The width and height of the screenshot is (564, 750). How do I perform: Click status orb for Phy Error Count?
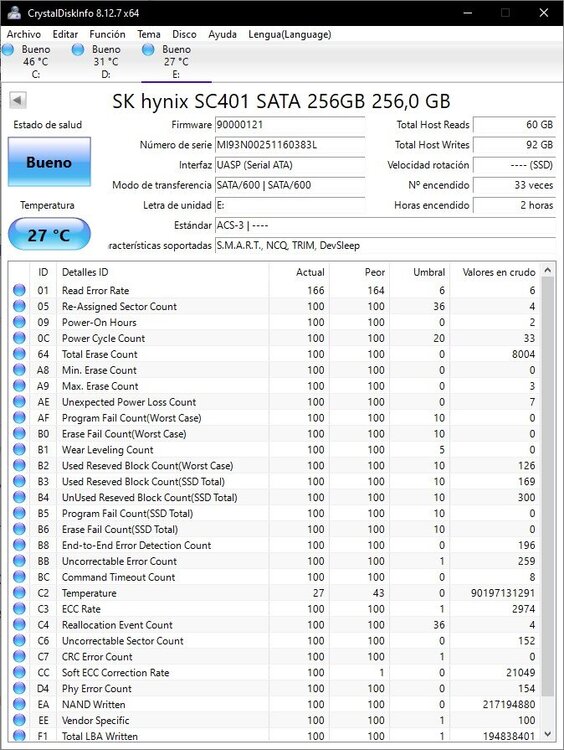[20, 688]
